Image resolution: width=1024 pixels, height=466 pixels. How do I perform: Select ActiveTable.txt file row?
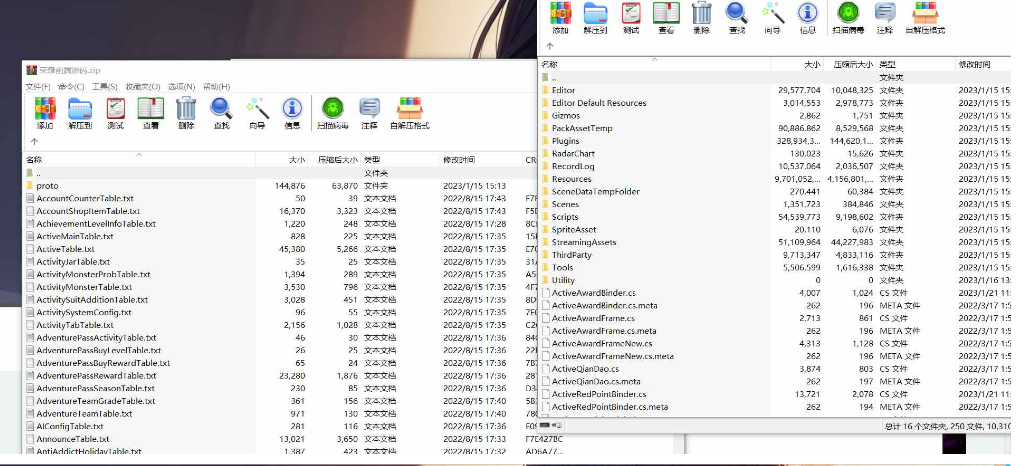pyautogui.click(x=65, y=249)
